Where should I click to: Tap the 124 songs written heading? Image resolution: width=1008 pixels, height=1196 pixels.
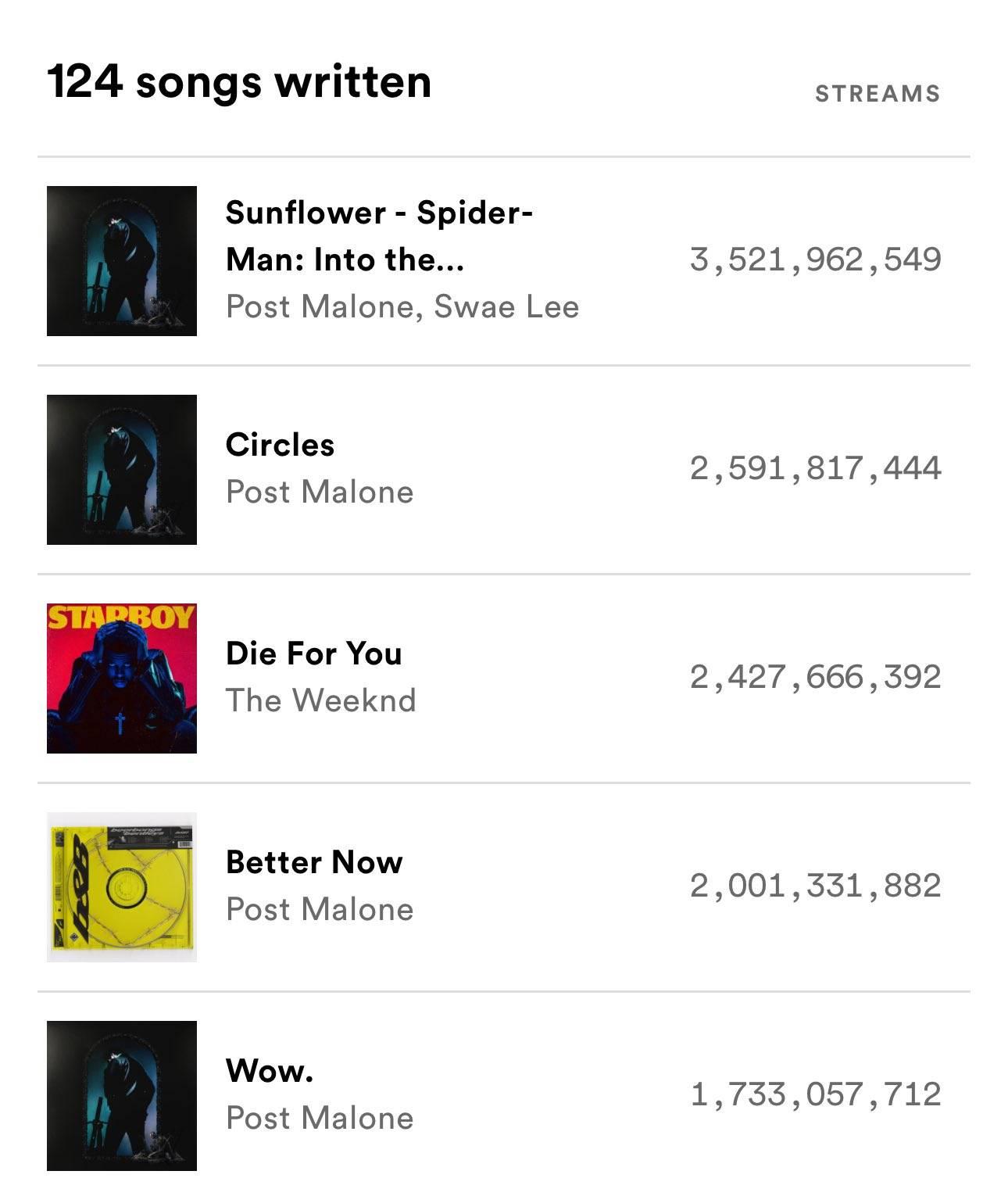tap(239, 82)
